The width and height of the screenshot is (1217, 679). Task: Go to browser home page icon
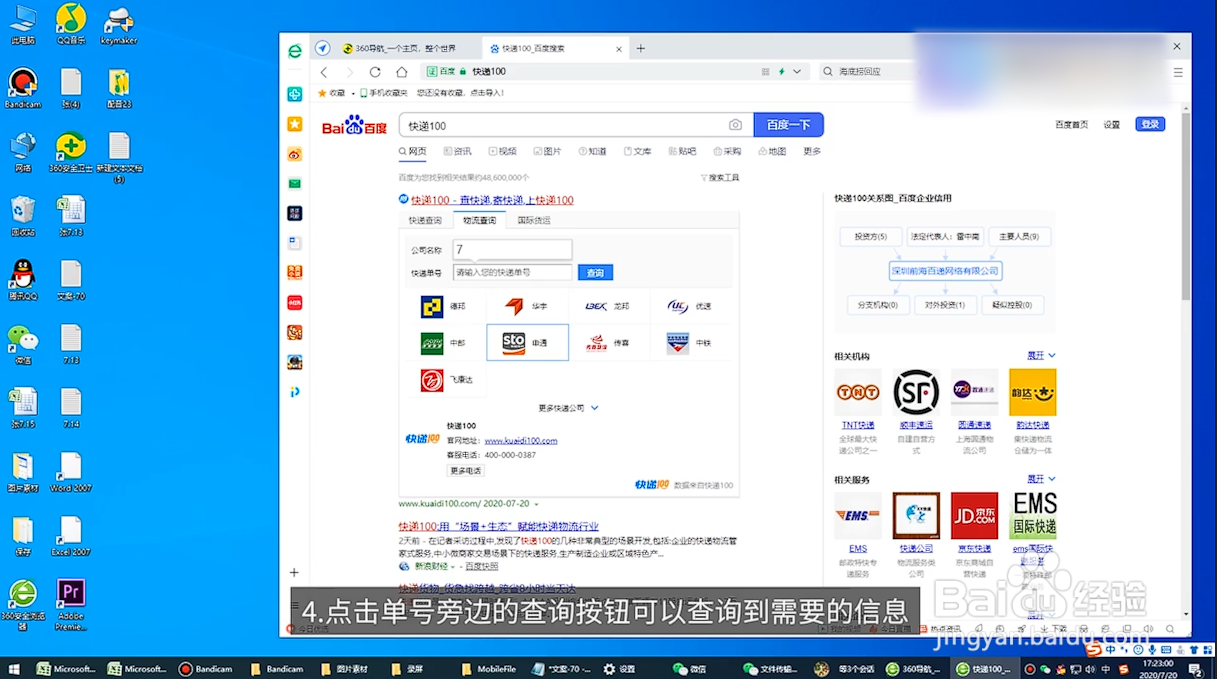tap(401, 72)
